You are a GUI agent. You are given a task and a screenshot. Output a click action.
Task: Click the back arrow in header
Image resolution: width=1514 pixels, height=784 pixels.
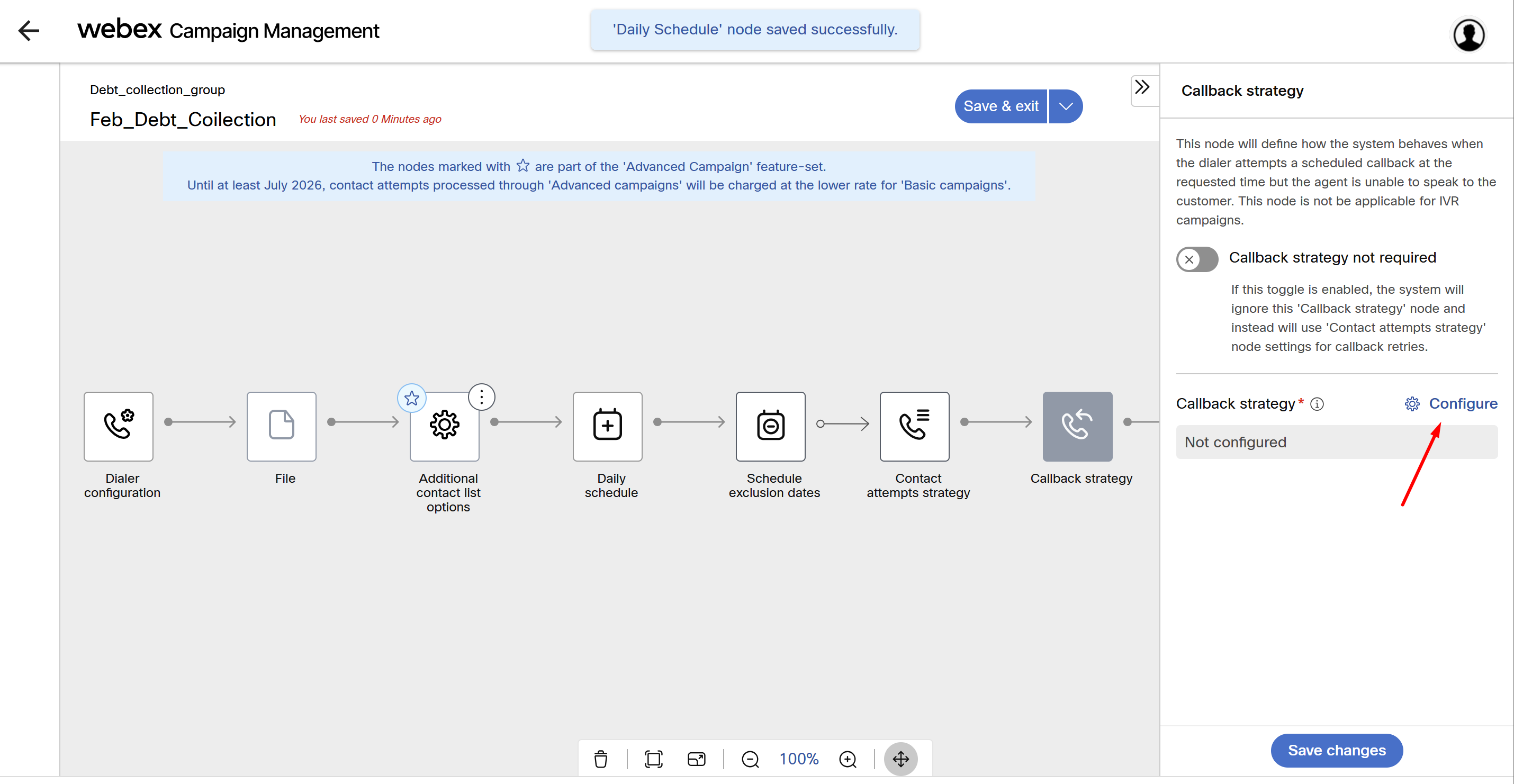(x=28, y=31)
